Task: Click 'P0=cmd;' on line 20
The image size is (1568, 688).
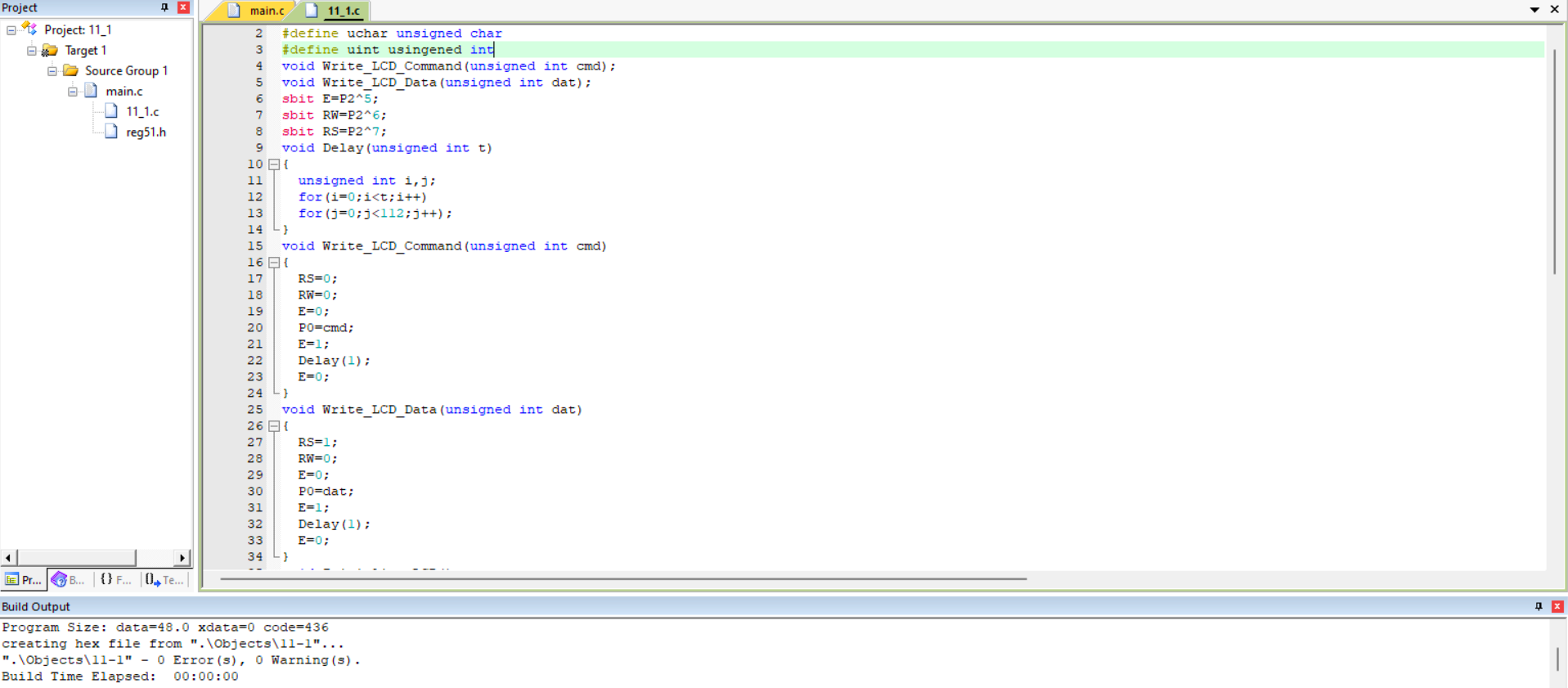Action: 326,328
